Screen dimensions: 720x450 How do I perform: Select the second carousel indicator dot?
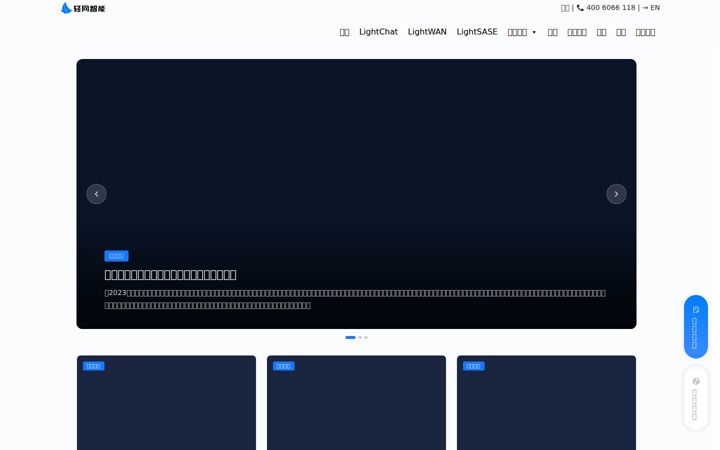click(x=360, y=338)
